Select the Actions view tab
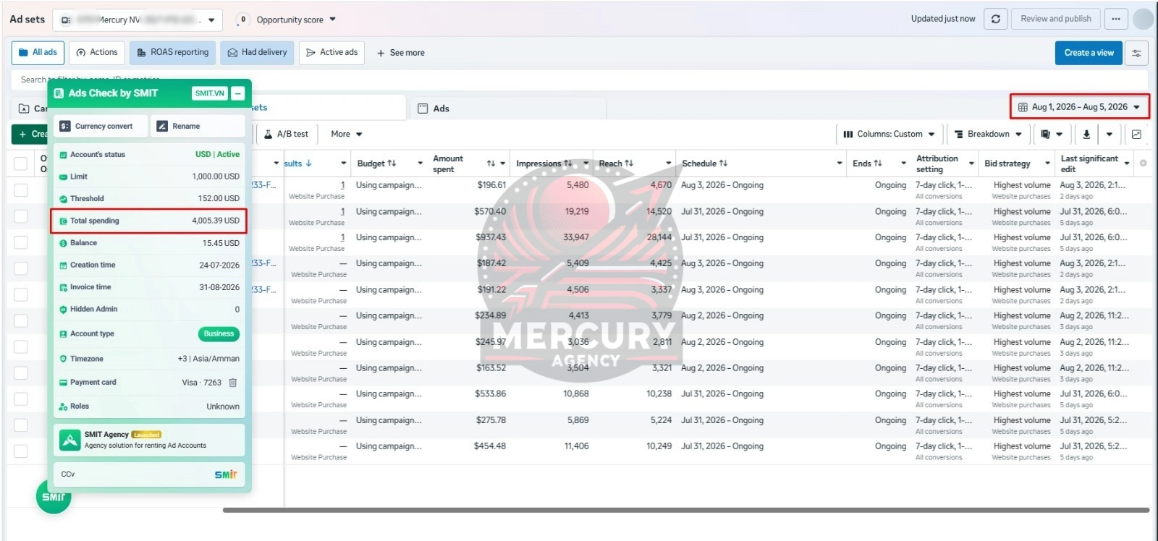This screenshot has height=541, width=1158. pyautogui.click(x=97, y=52)
